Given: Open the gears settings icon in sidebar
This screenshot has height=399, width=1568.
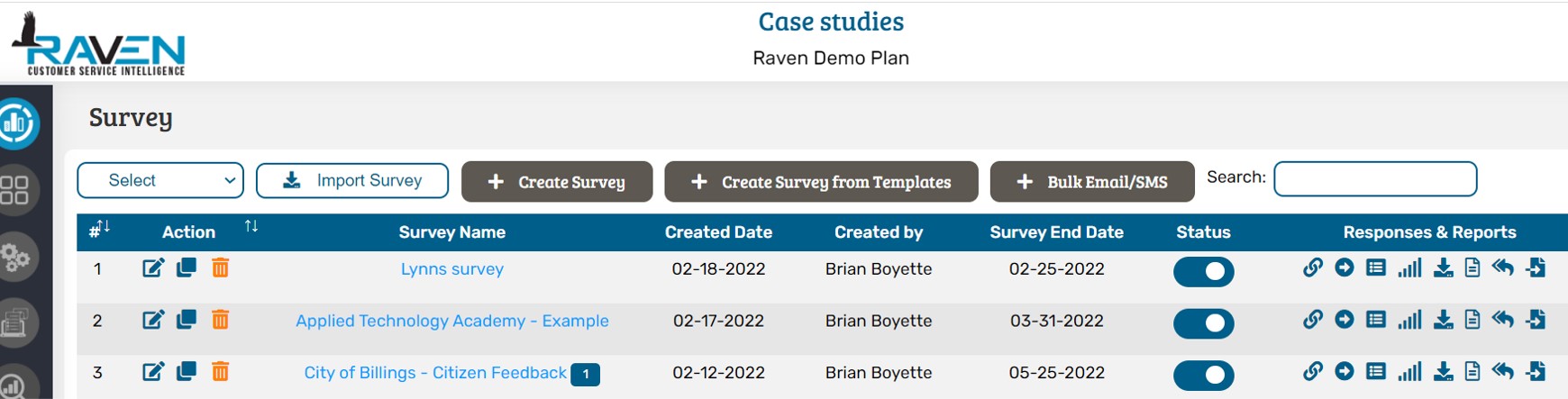Looking at the screenshot, I should (x=15, y=258).
